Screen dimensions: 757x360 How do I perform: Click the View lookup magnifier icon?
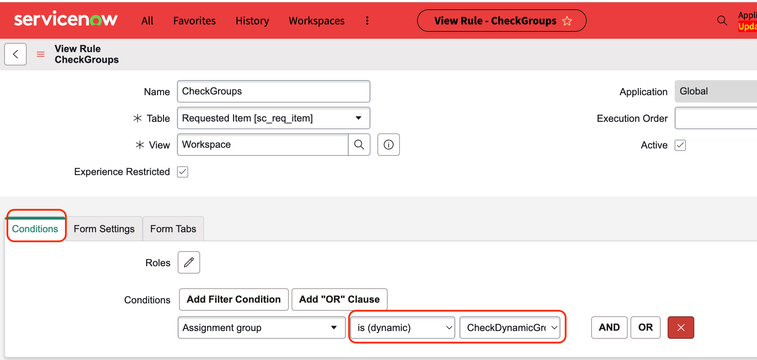pyautogui.click(x=359, y=145)
